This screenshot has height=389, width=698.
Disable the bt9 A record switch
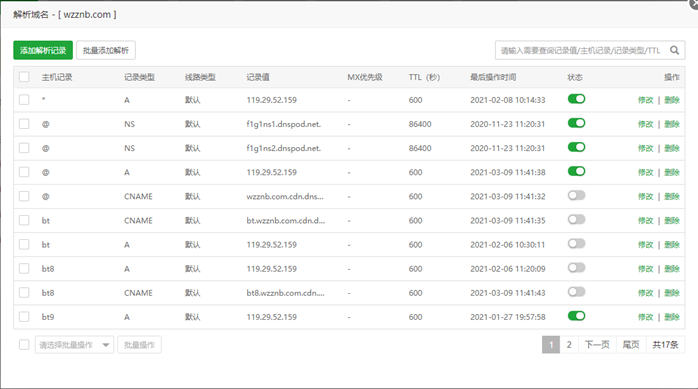pyautogui.click(x=576, y=316)
